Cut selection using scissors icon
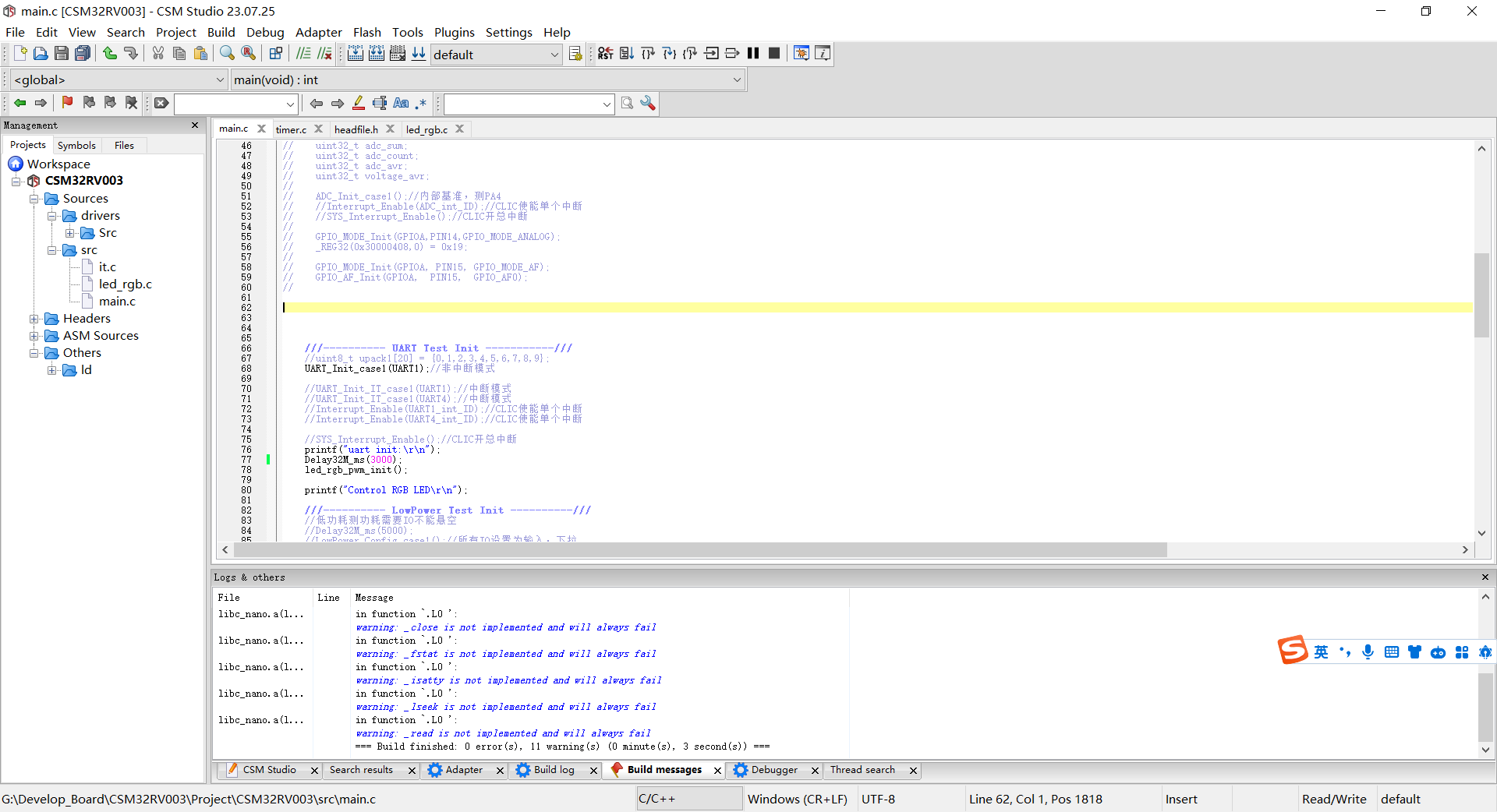The image size is (1497, 812). [157, 53]
